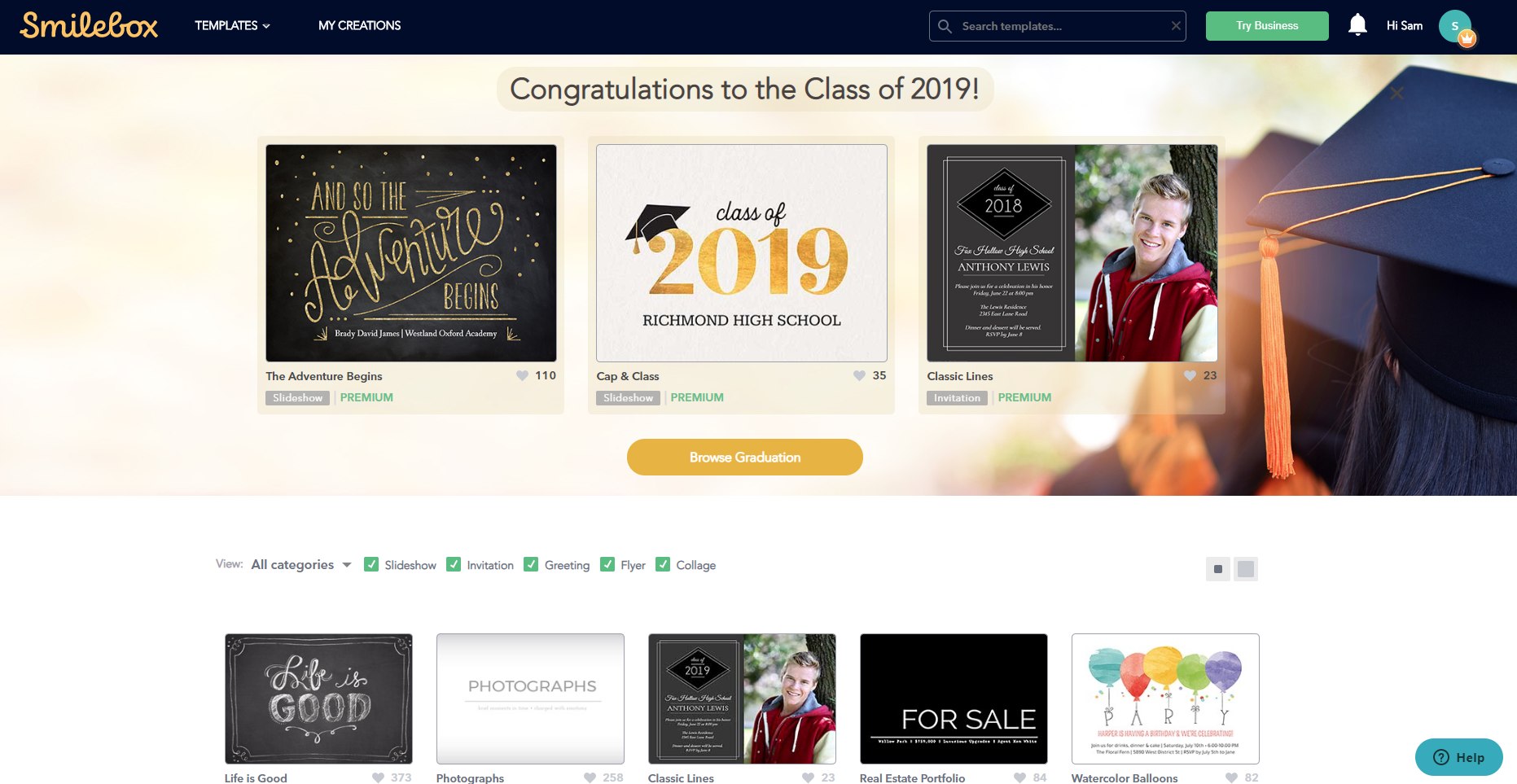Image resolution: width=1517 pixels, height=784 pixels.
Task: Clear search with the X icon
Action: point(1176,26)
